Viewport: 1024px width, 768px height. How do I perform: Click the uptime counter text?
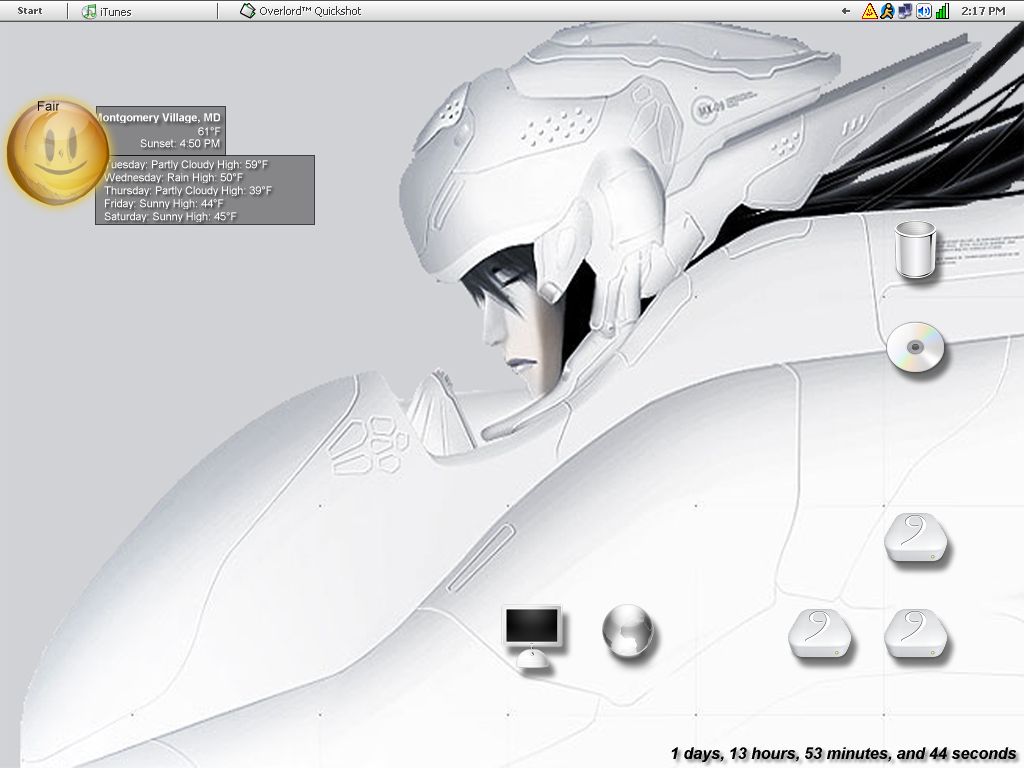pyautogui.click(x=843, y=753)
